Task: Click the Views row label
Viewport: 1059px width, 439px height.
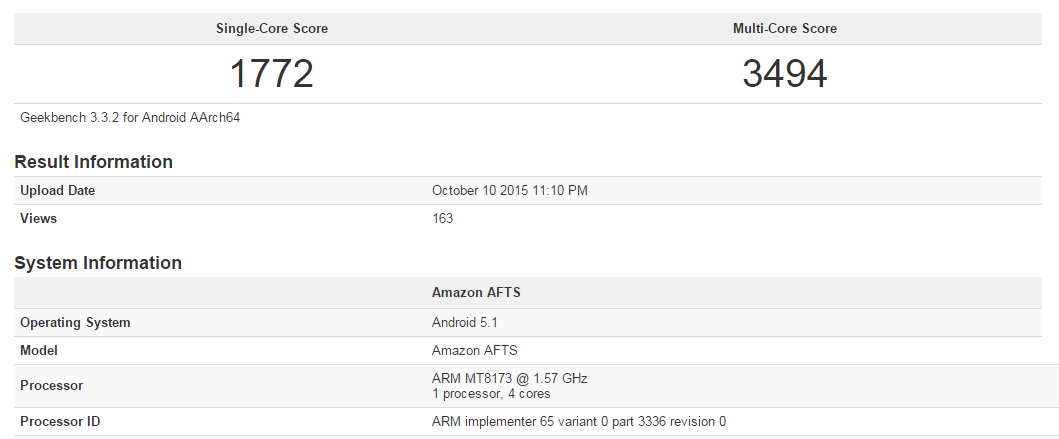Action: [39, 218]
